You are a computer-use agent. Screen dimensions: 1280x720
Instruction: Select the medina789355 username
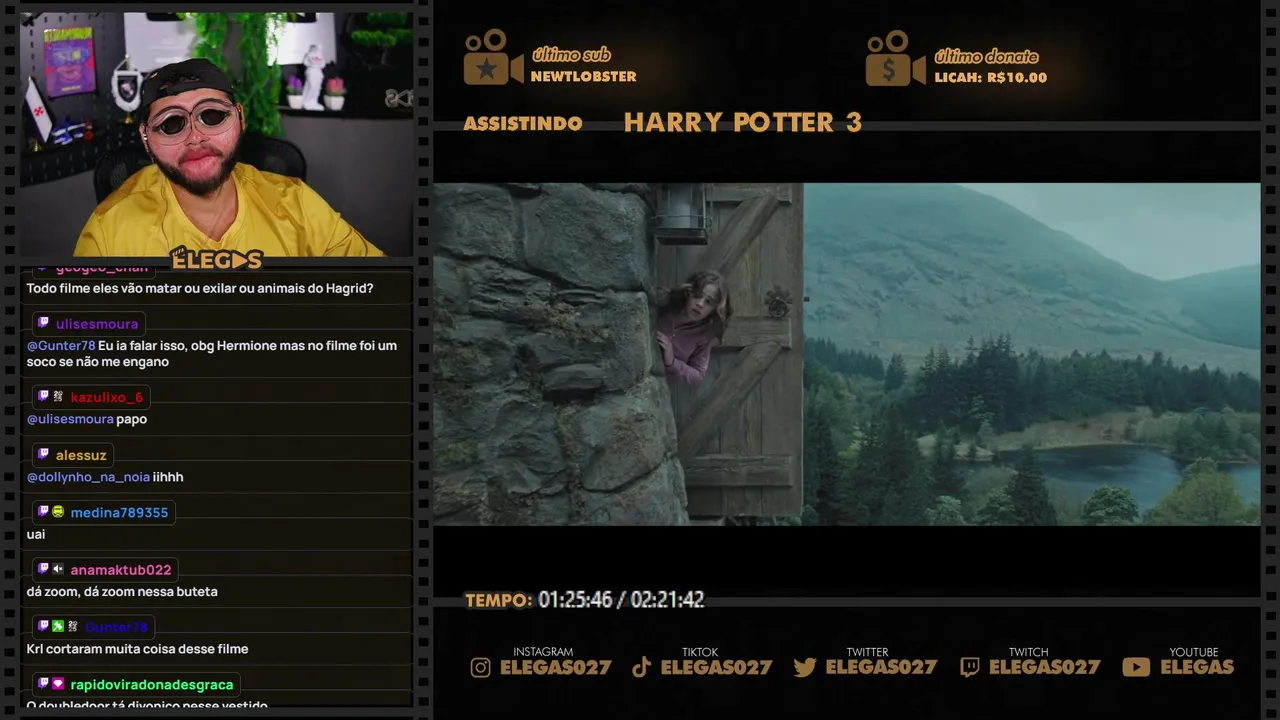tap(119, 513)
